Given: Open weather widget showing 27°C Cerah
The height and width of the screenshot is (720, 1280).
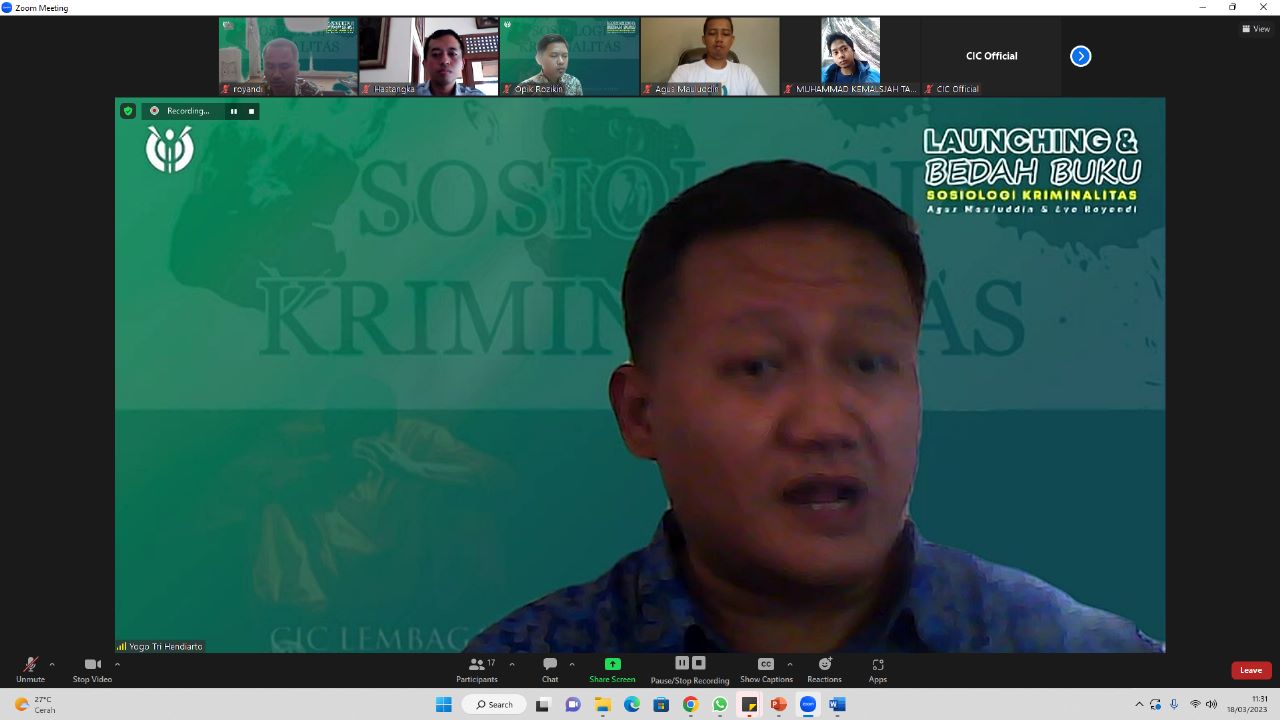Looking at the screenshot, I should 35,704.
